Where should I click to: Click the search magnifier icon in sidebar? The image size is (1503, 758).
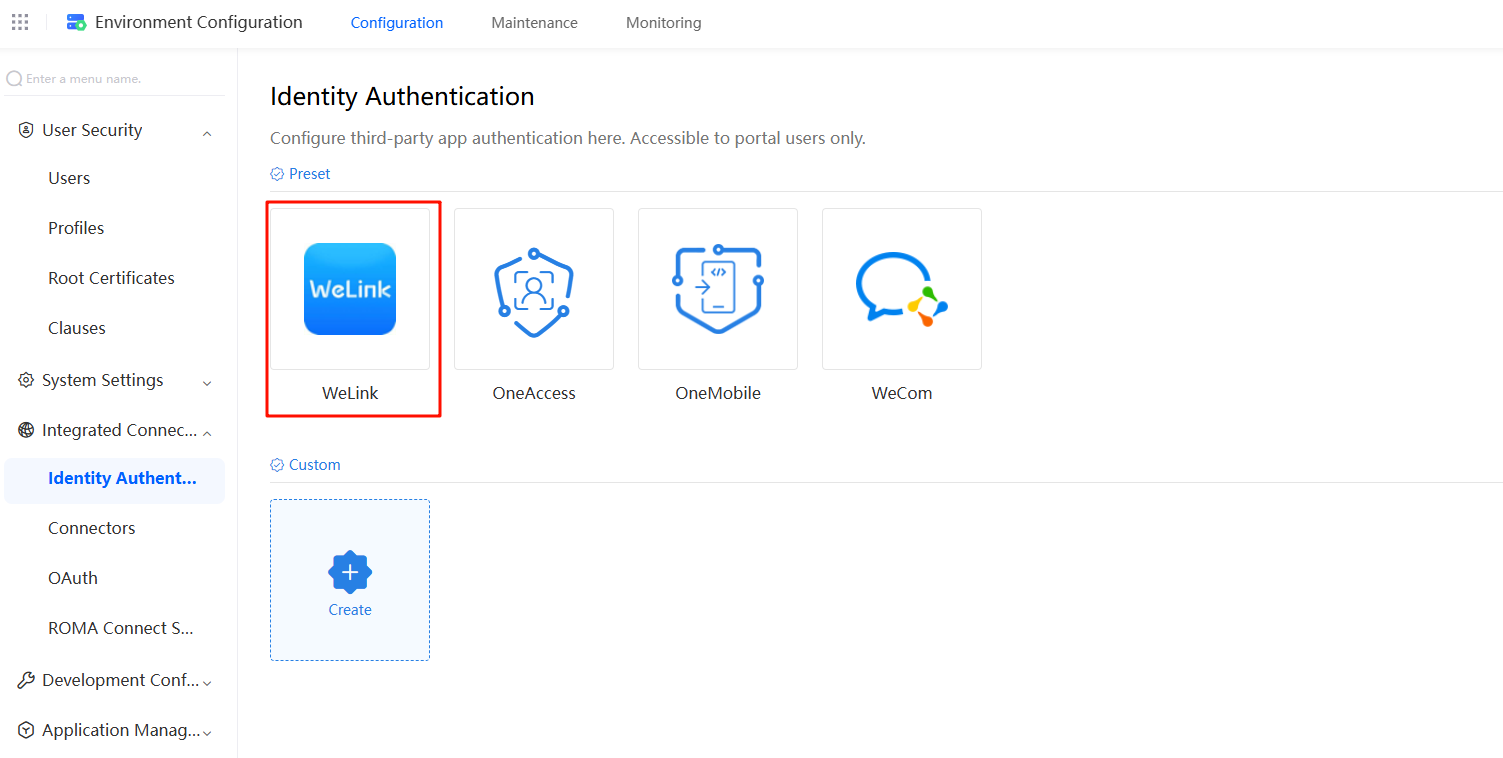[14, 78]
